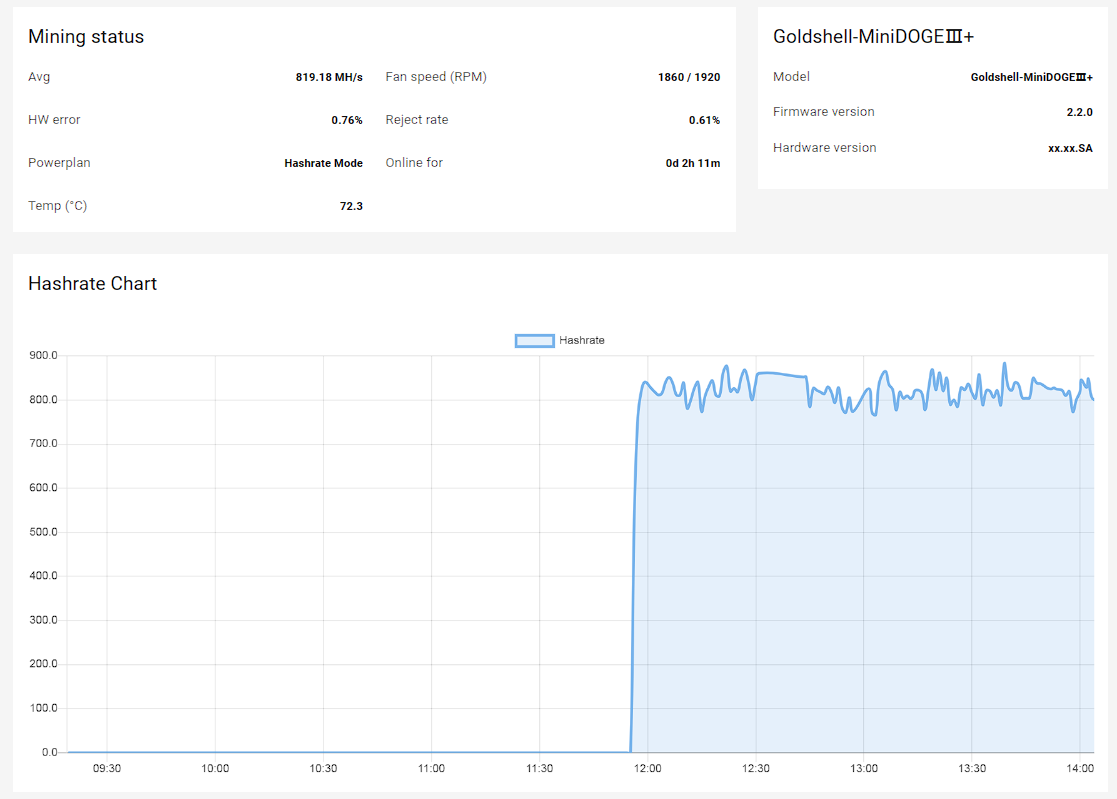Click the Avg value 819.18 MH/s

pos(328,77)
